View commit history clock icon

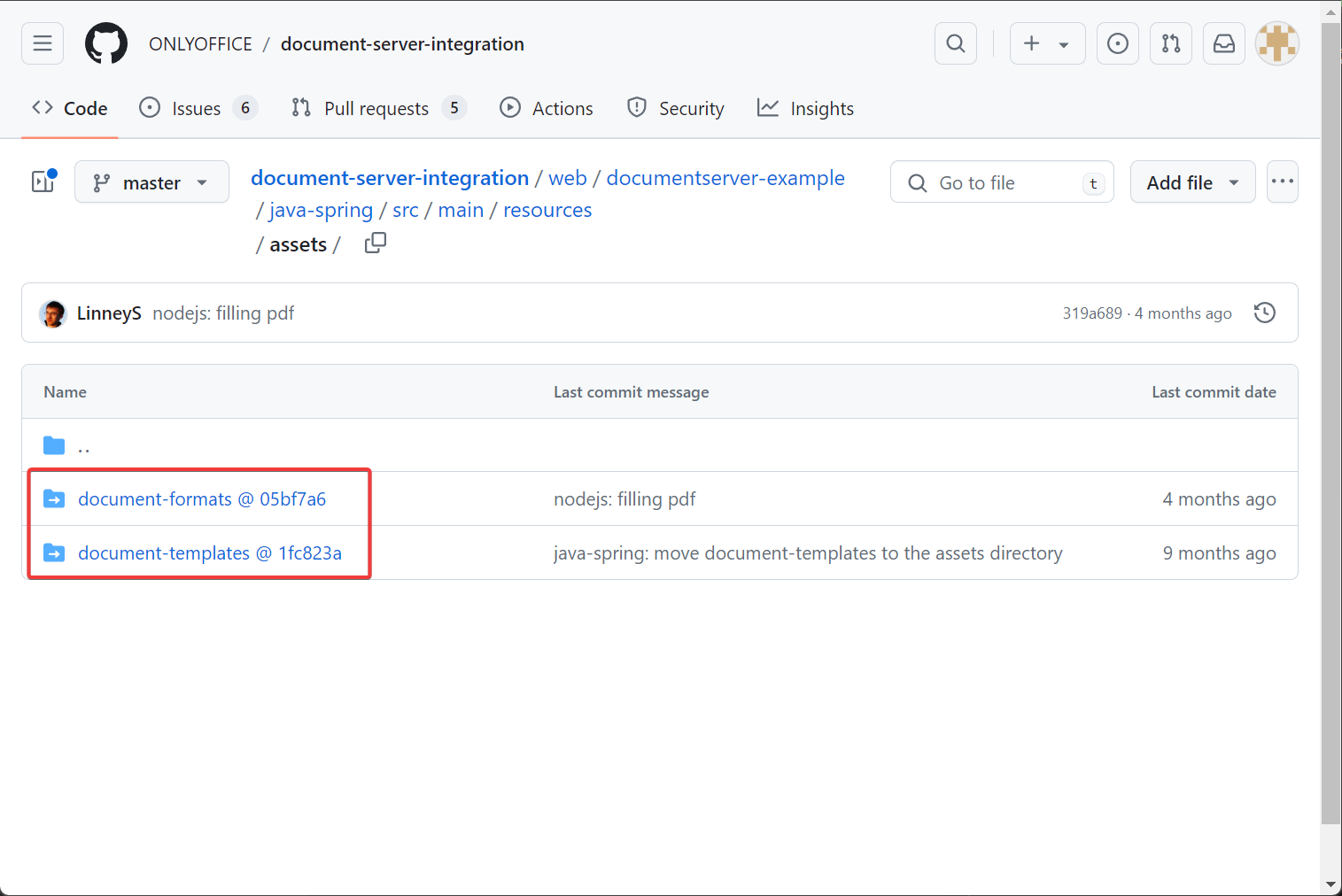point(1264,313)
